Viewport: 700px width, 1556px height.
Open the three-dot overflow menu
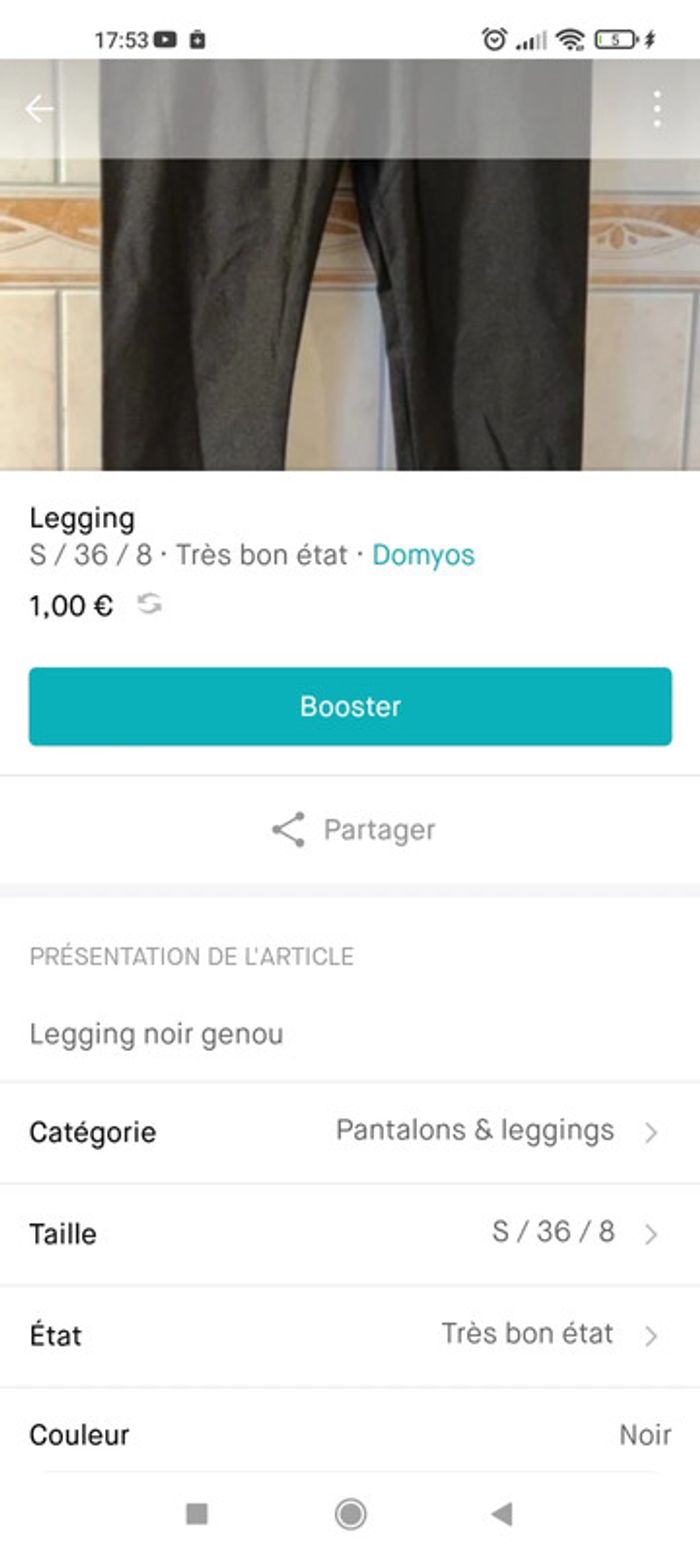656,109
